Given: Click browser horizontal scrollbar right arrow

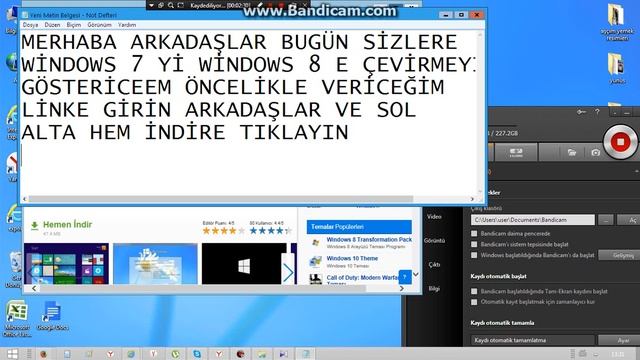Looking at the screenshot, I should click(x=402, y=289).
